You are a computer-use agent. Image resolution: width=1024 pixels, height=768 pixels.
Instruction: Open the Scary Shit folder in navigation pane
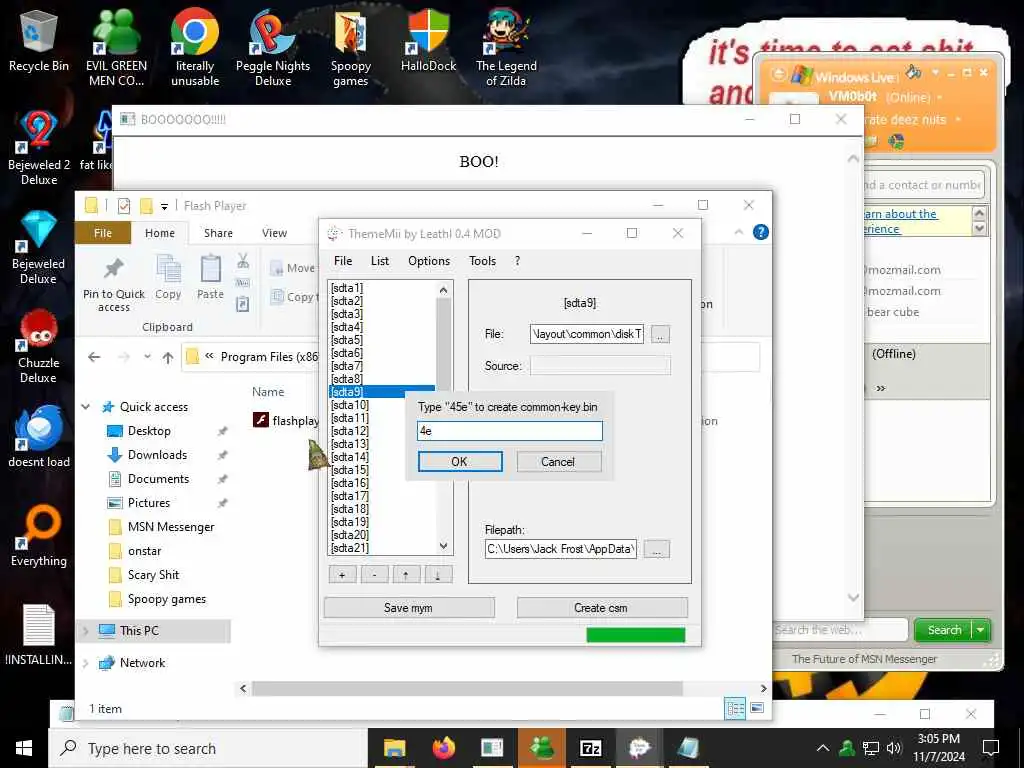[x=153, y=575]
